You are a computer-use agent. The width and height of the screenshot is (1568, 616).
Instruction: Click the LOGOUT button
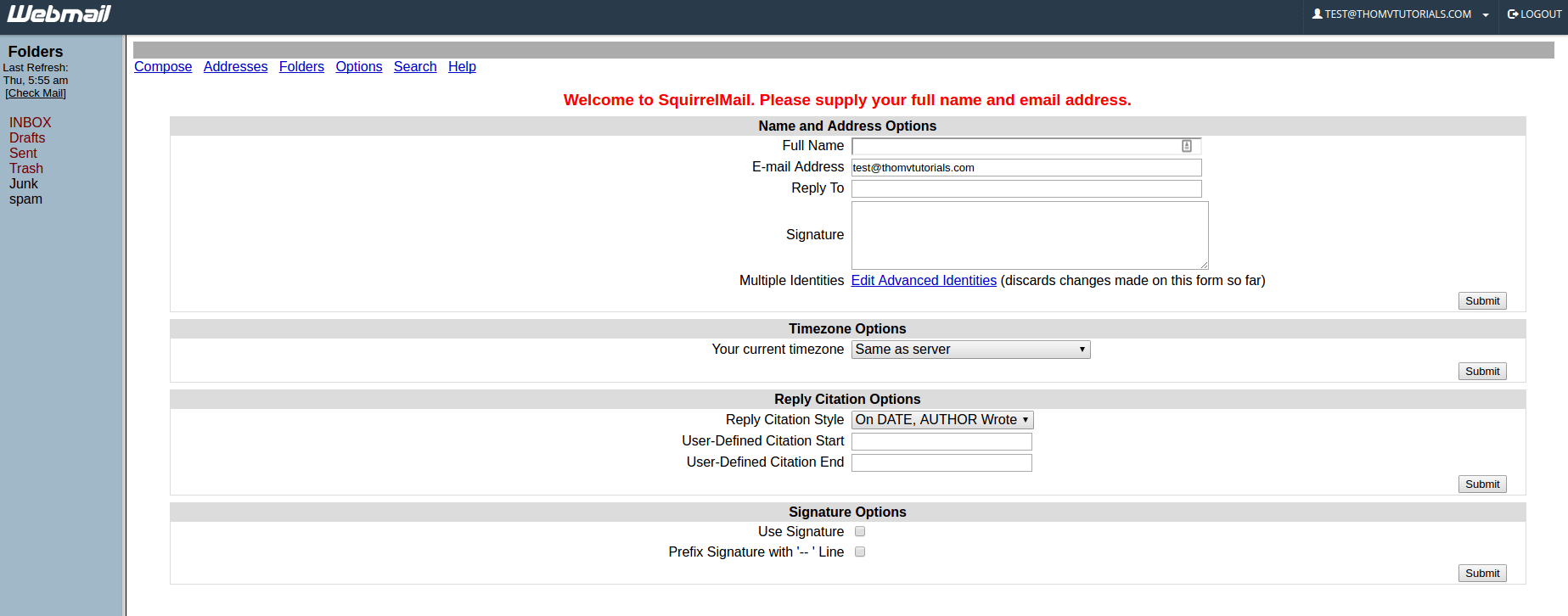(1534, 14)
